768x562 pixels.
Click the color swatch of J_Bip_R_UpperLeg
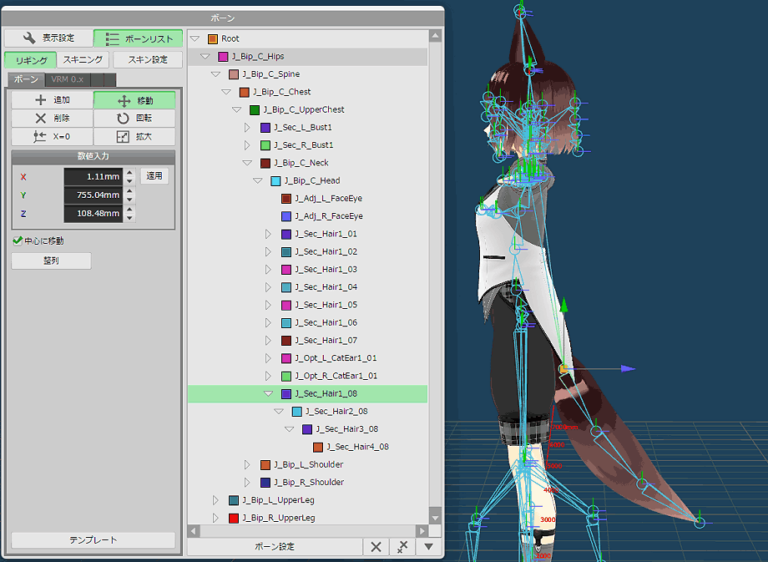point(233,518)
